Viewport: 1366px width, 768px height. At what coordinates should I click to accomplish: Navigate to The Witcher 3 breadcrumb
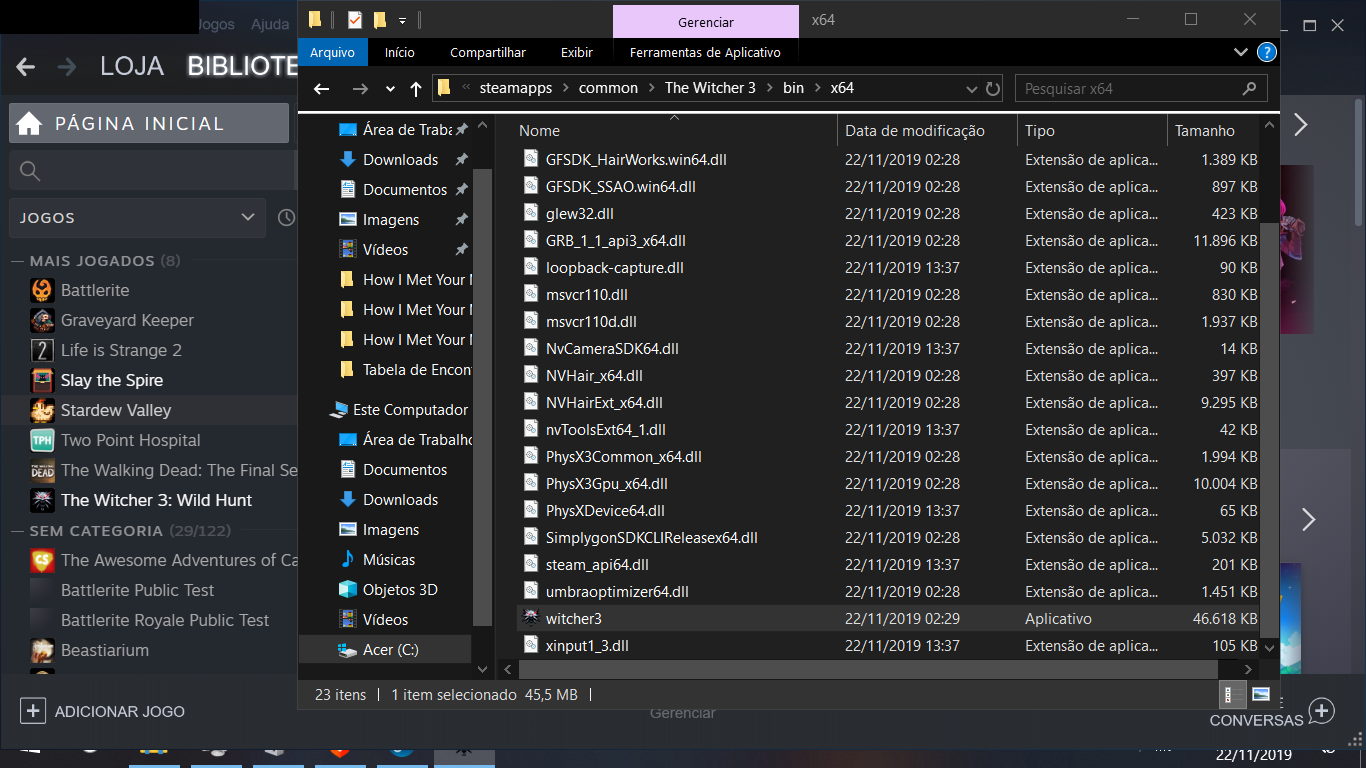tap(710, 88)
